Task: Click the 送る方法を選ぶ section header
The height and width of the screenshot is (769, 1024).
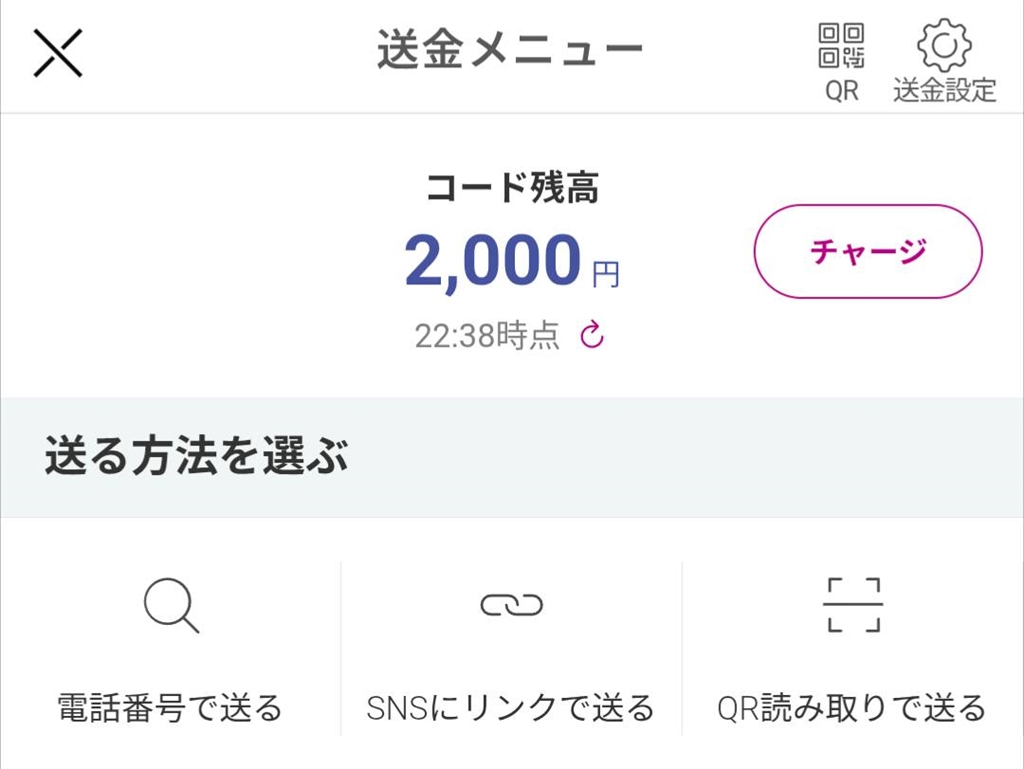Action: [197, 457]
